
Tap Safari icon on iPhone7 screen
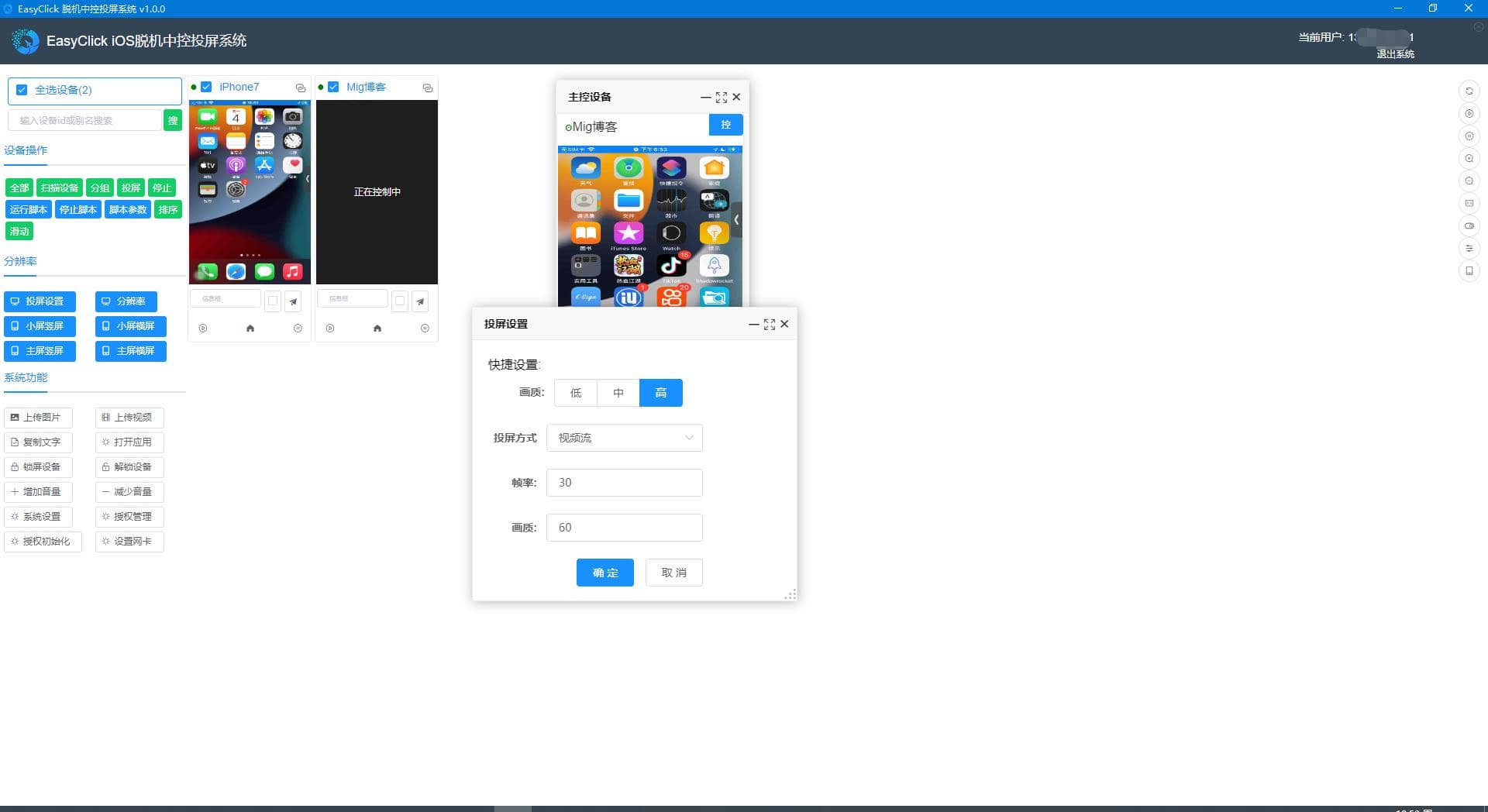tap(236, 271)
